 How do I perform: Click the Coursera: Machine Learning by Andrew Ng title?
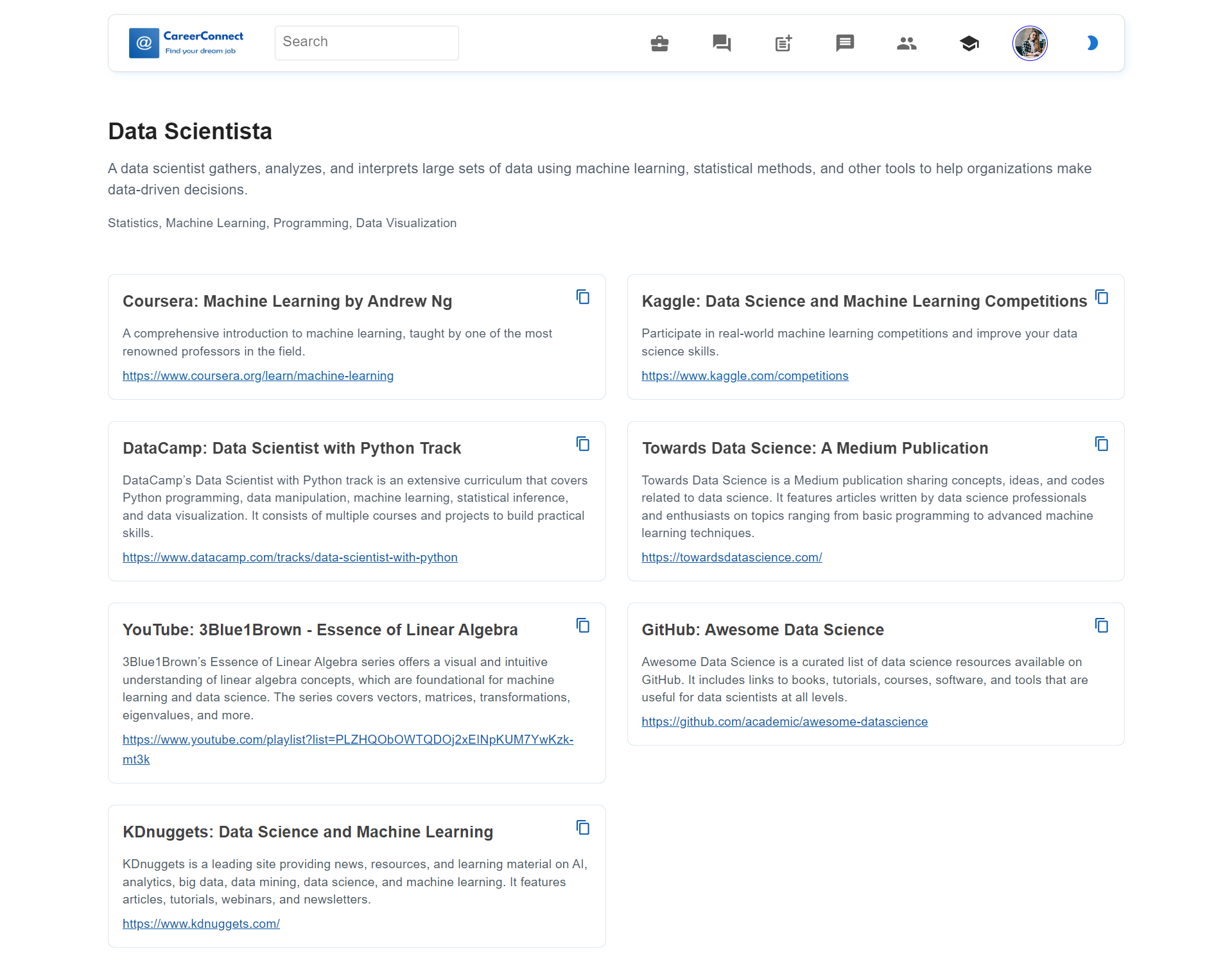(x=288, y=302)
